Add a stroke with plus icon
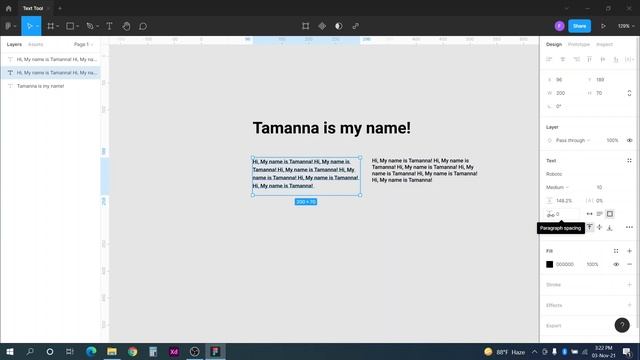Viewport: 640px width, 360px height. (x=629, y=285)
